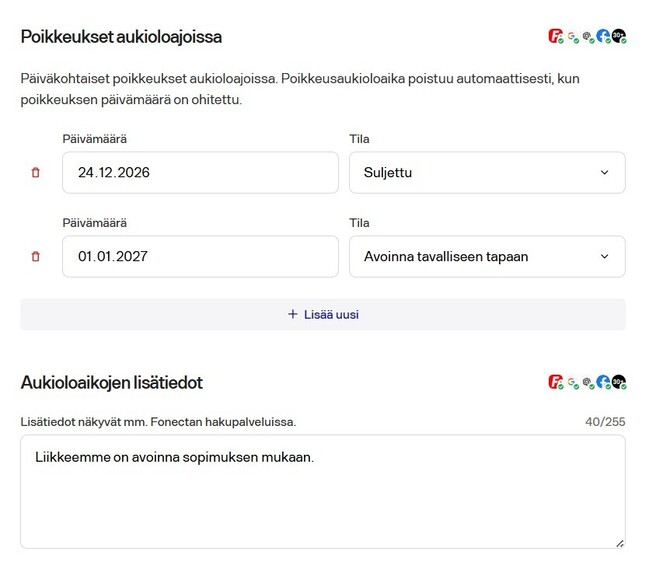The width and height of the screenshot is (670, 576).
Task: Click the Facebook icon beside Aukioloaikojen lisätiedot
Action: click(x=603, y=382)
